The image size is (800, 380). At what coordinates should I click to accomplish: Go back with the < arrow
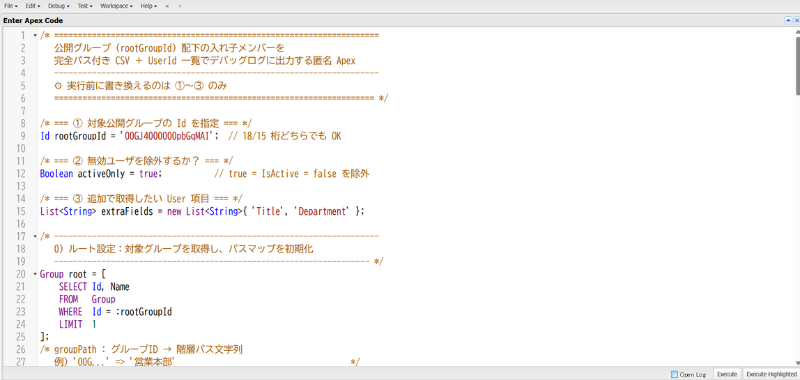167,6
